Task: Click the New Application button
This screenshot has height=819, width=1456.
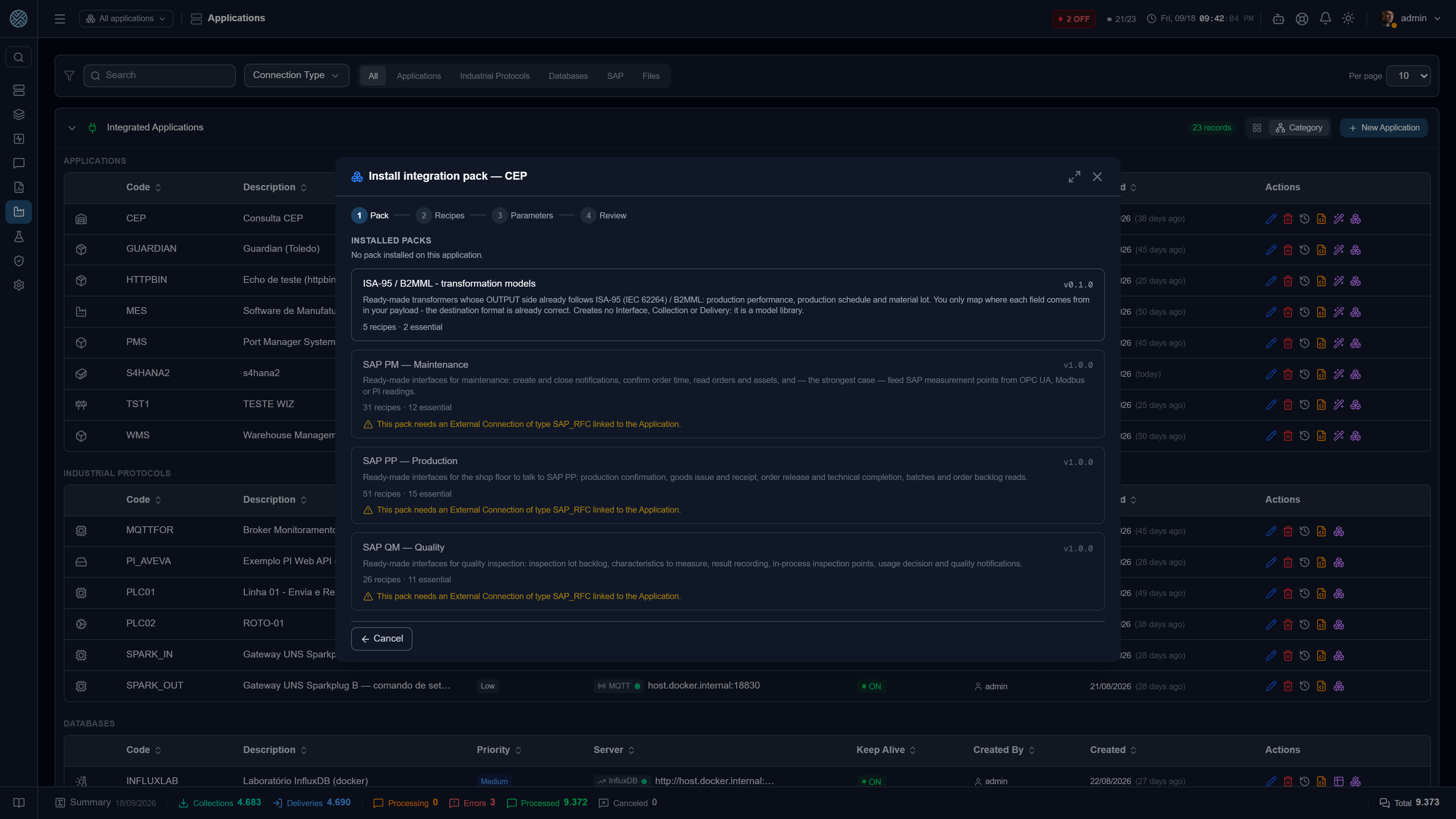Action: (1384, 128)
